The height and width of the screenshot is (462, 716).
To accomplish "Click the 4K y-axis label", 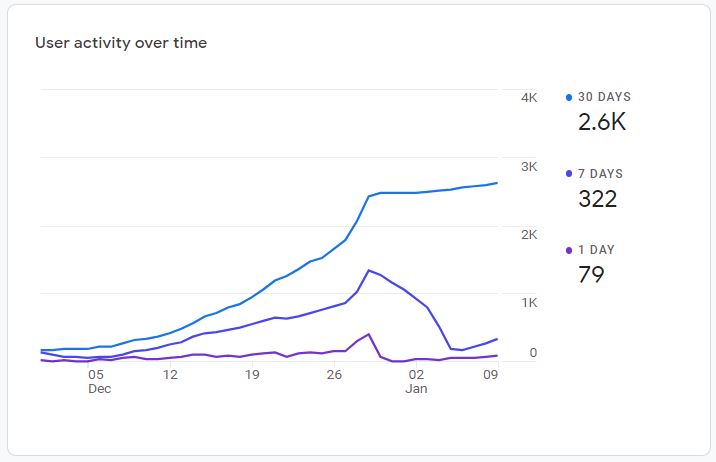I will (529, 98).
